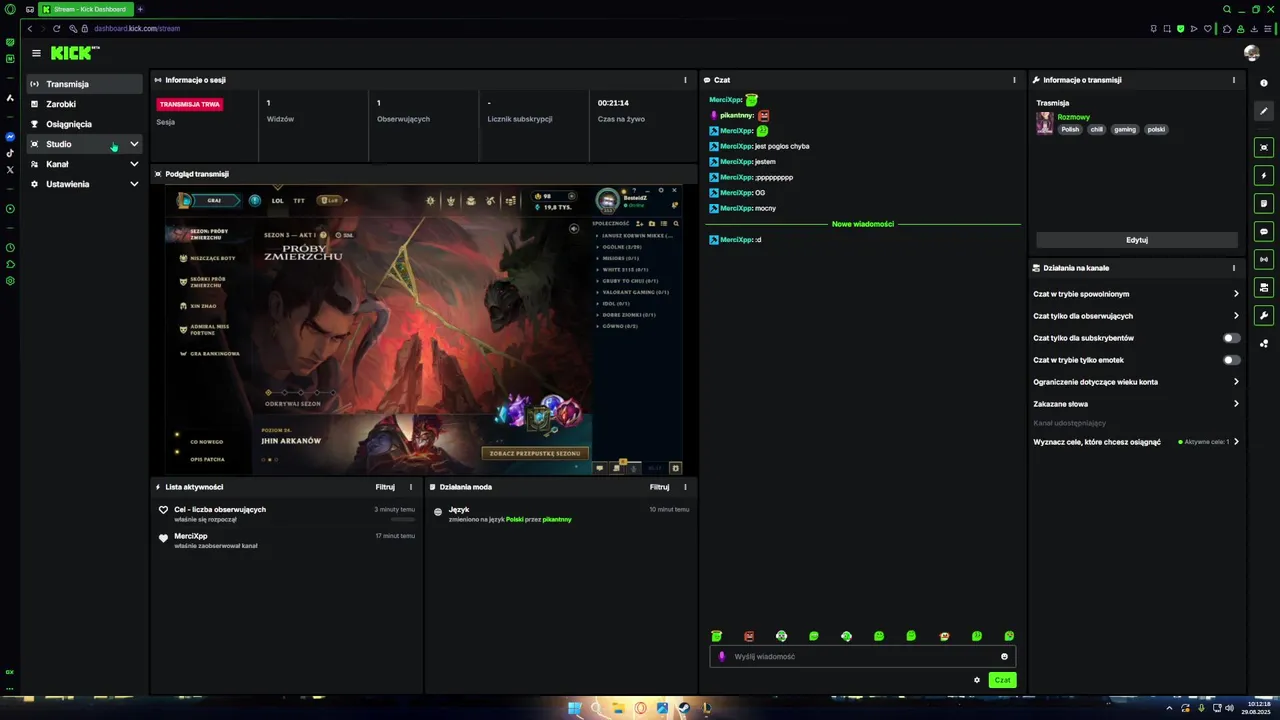Open File Explorer from taskbar
This screenshot has width=1280, height=720.
(618, 708)
